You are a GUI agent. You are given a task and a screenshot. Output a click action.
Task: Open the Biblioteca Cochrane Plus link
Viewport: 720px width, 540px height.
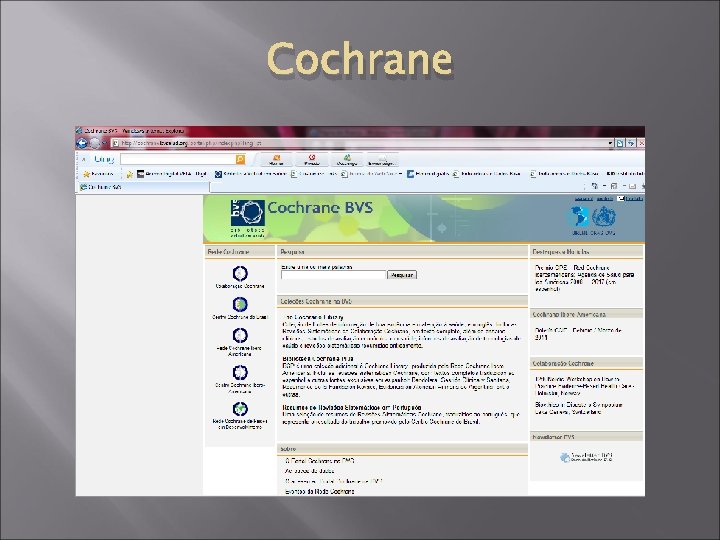(318, 358)
